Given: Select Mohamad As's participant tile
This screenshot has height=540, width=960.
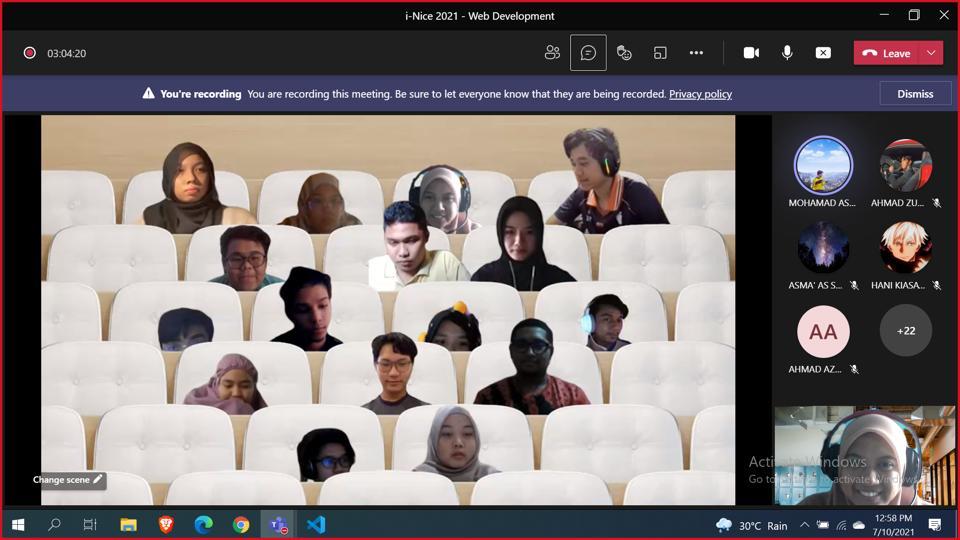Looking at the screenshot, I should point(822,166).
